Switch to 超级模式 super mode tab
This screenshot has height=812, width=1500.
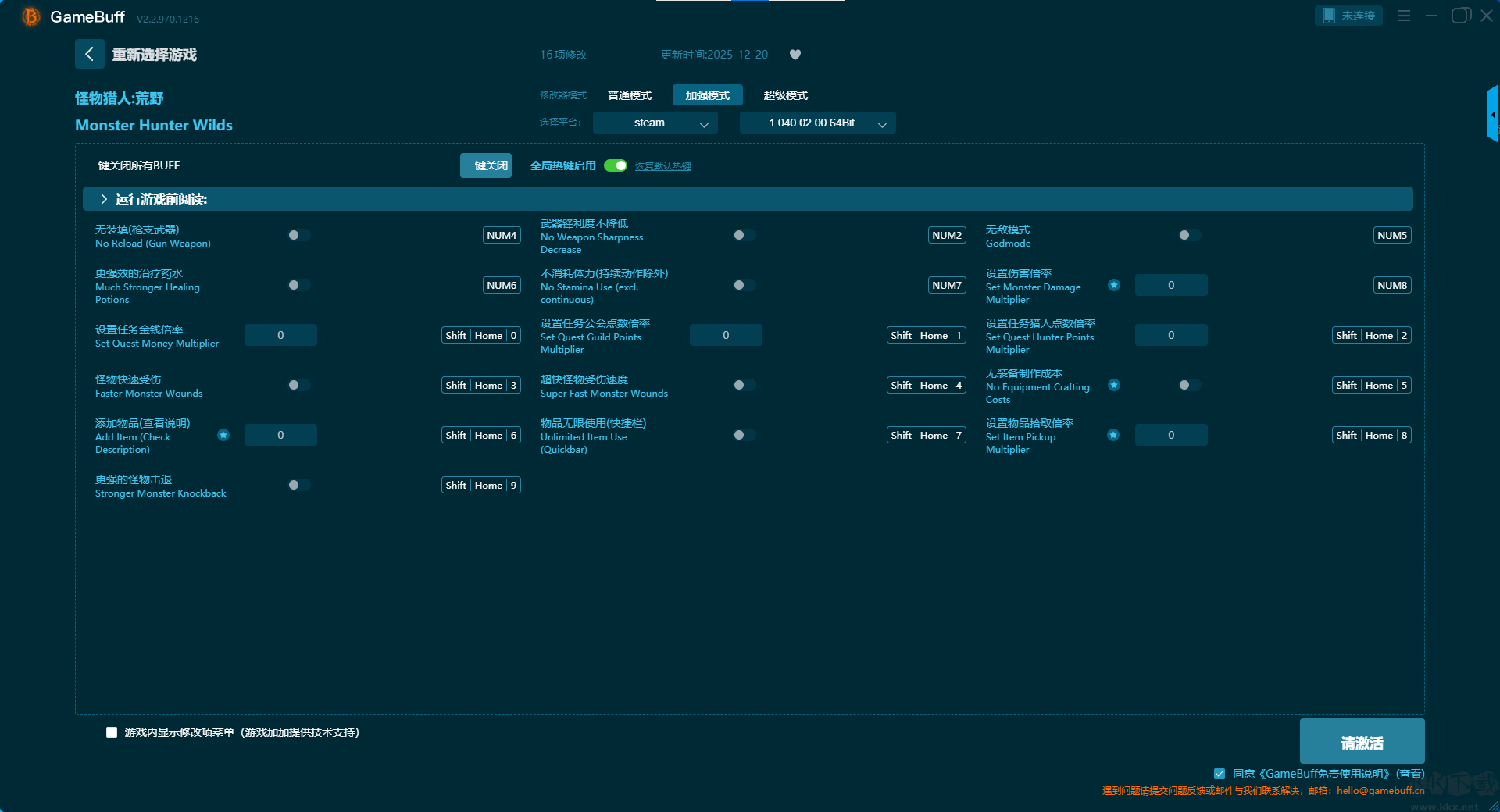click(x=785, y=95)
